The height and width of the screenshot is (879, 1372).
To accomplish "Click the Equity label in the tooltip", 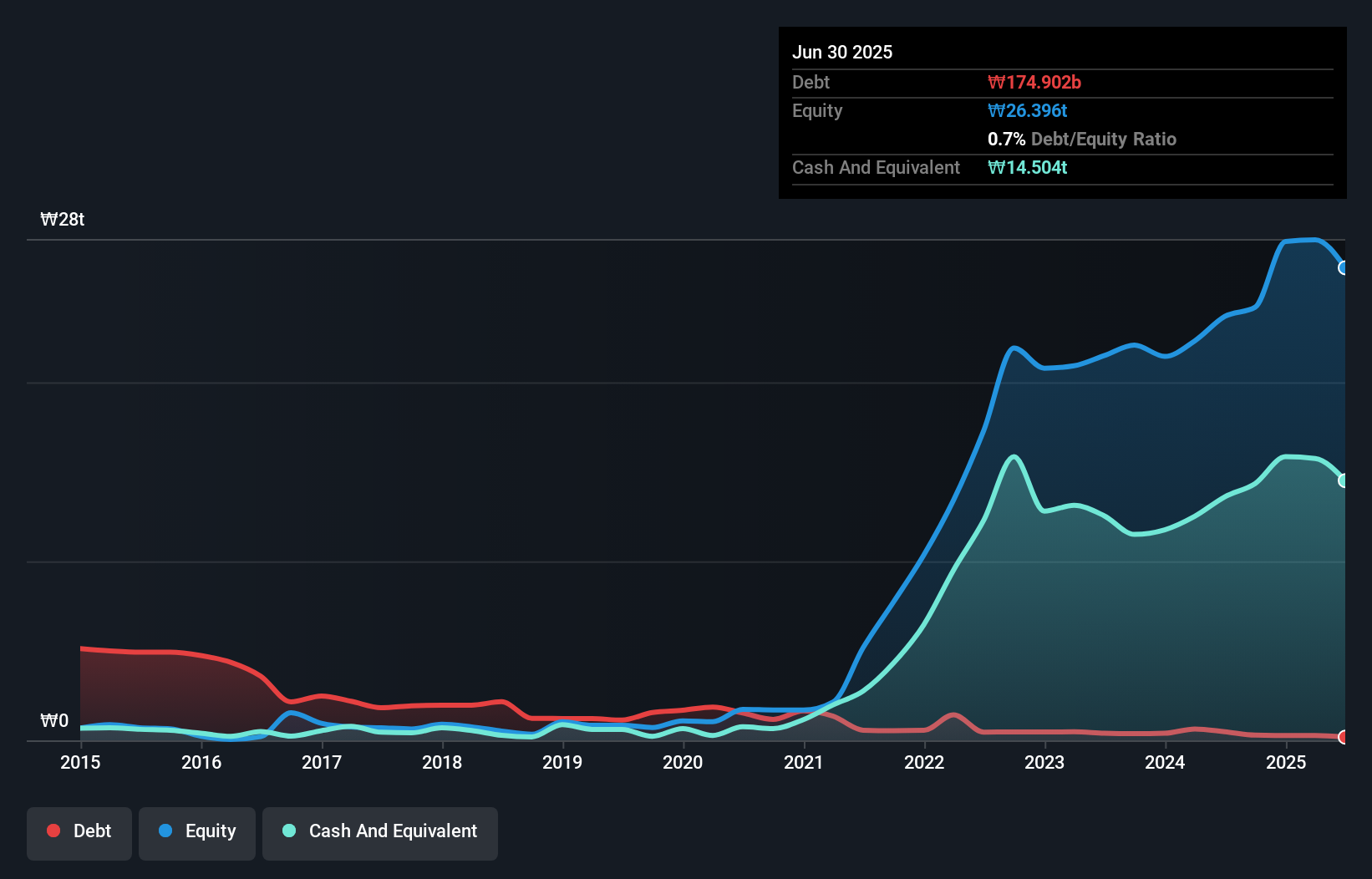I will click(817, 111).
